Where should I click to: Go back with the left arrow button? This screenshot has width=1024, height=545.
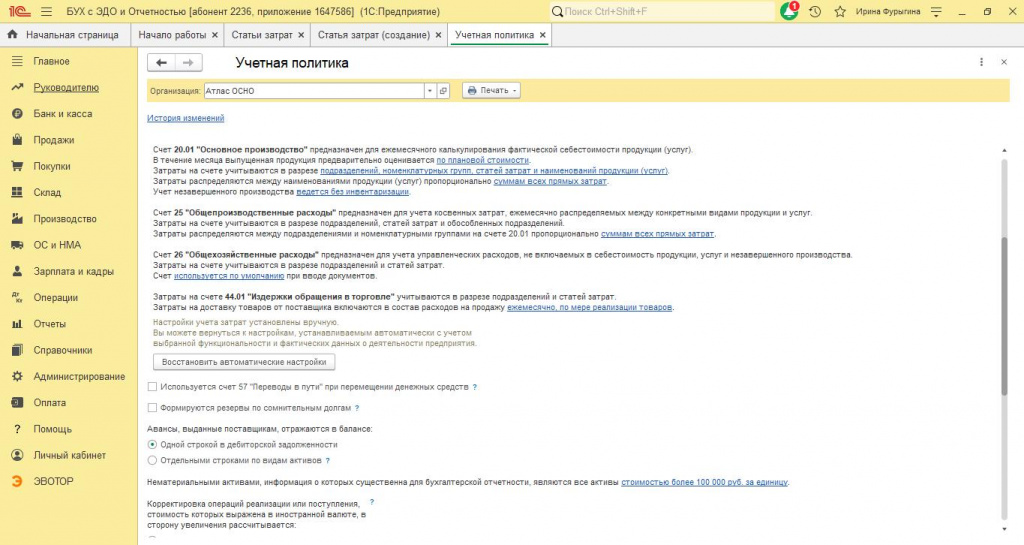[x=161, y=63]
